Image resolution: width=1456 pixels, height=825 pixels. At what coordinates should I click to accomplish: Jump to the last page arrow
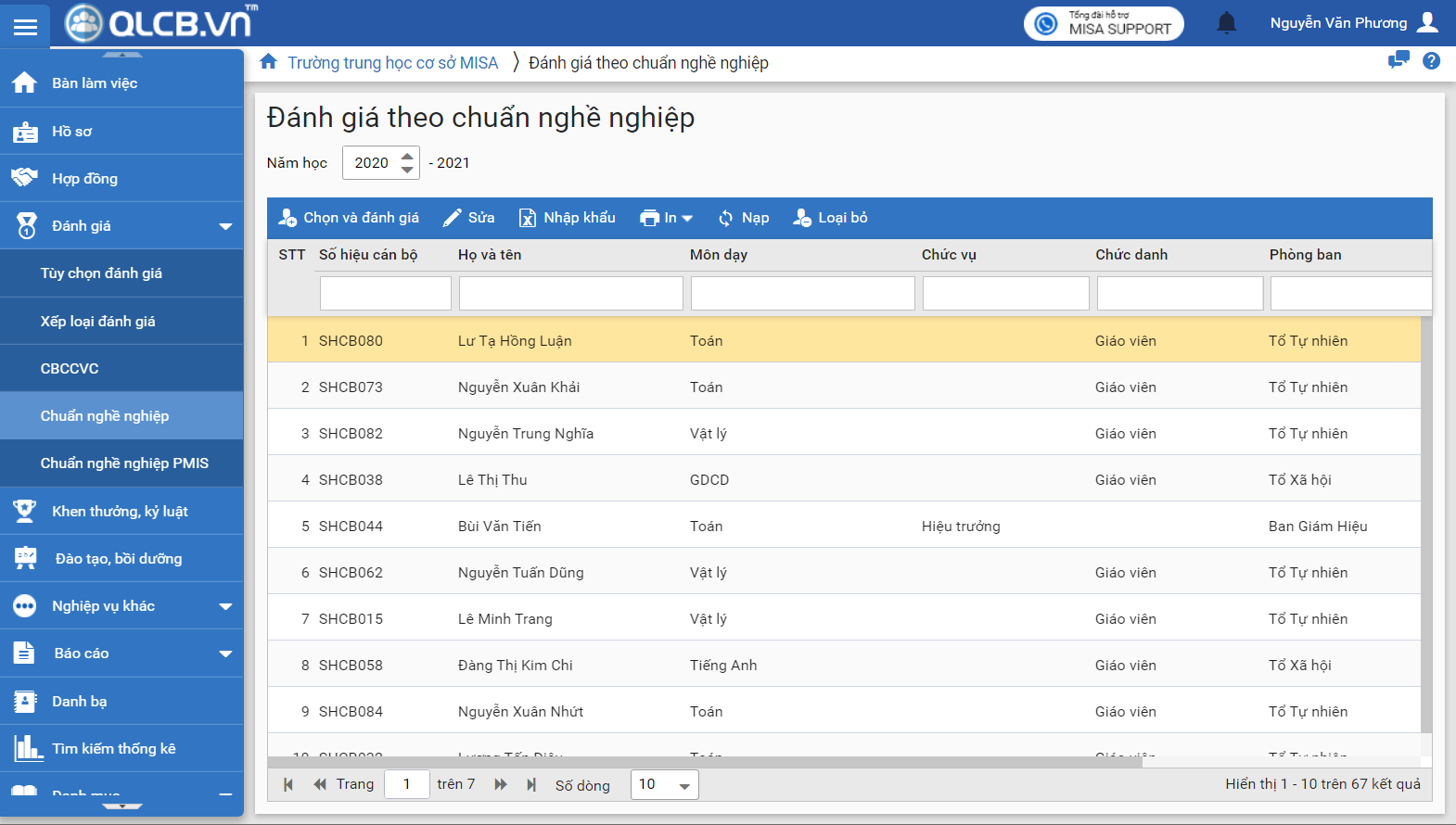531,784
